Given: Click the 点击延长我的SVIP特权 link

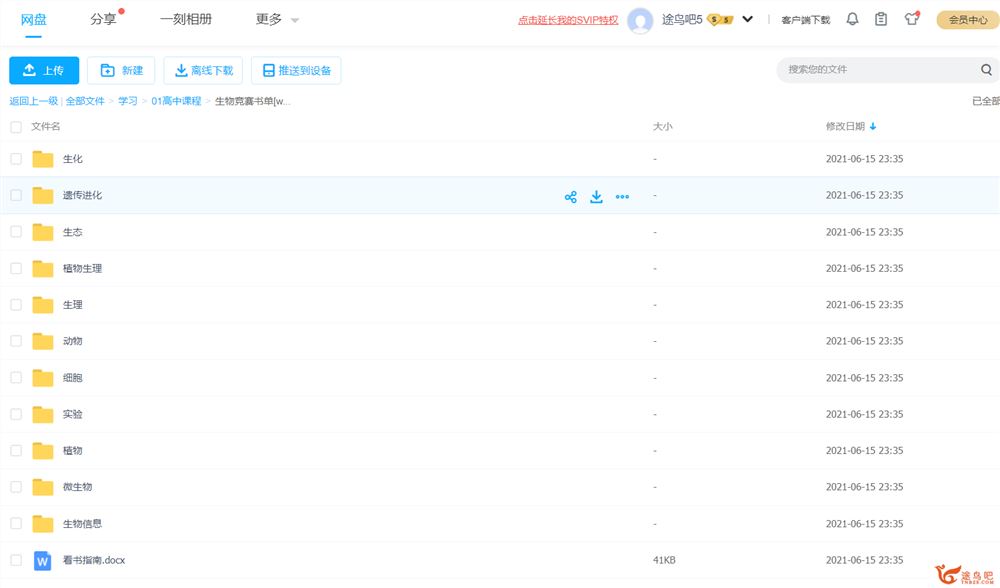Looking at the screenshot, I should 568,20.
